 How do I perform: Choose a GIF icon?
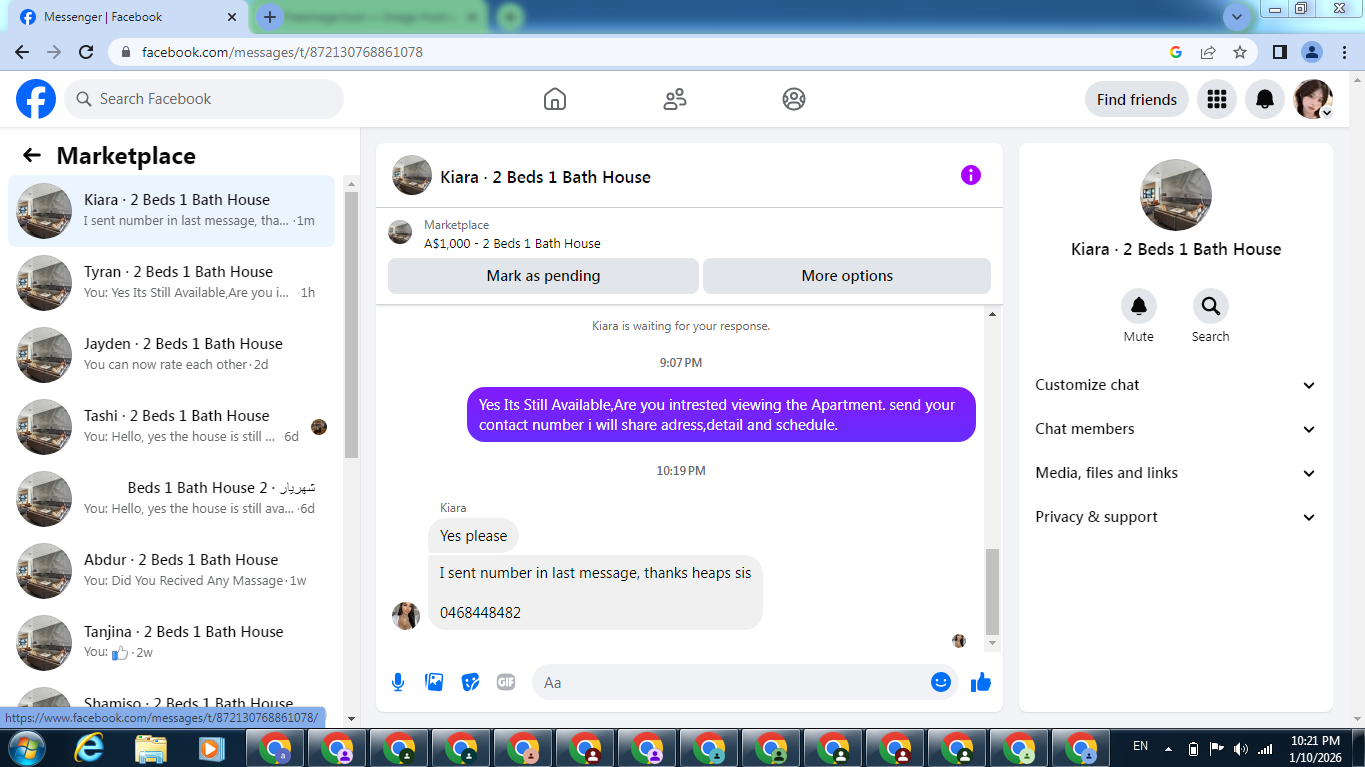[x=506, y=682]
